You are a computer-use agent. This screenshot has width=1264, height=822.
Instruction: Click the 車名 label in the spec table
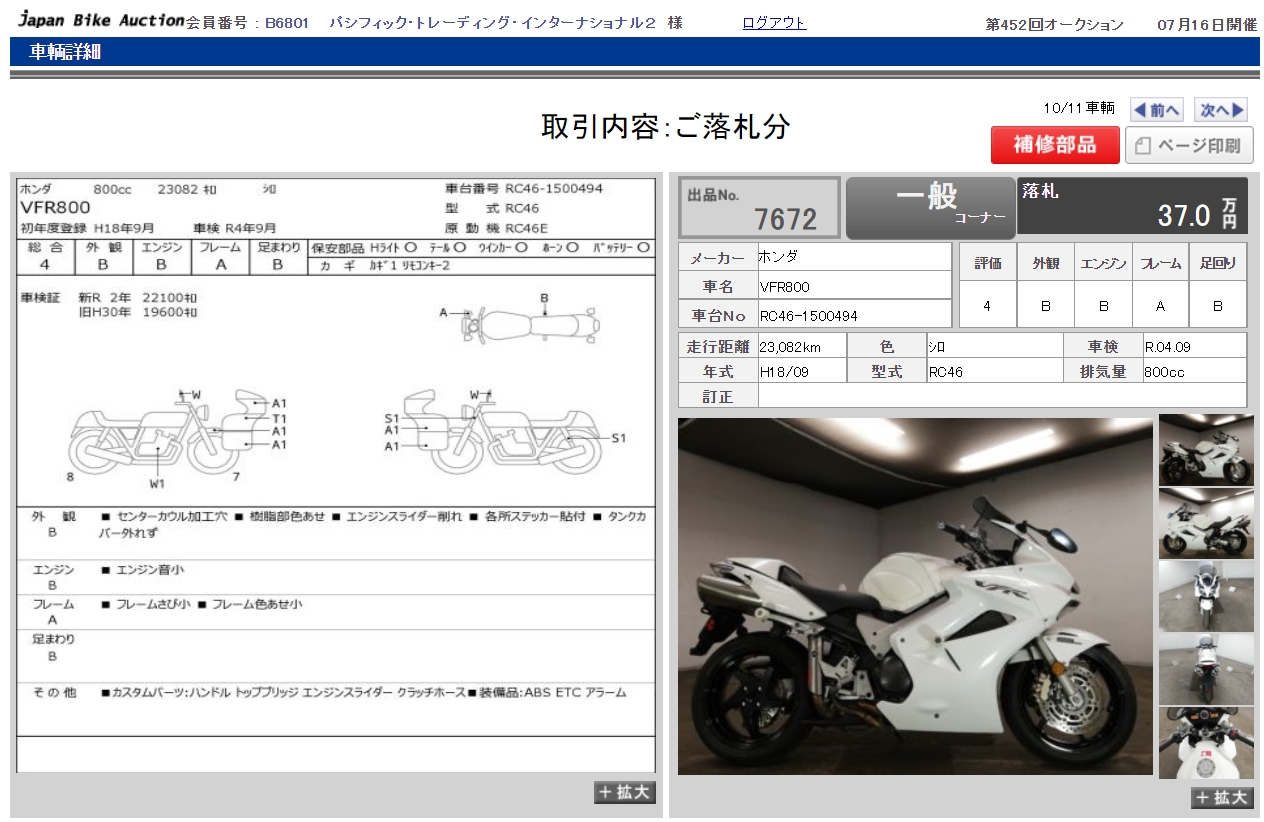pyautogui.click(x=718, y=286)
